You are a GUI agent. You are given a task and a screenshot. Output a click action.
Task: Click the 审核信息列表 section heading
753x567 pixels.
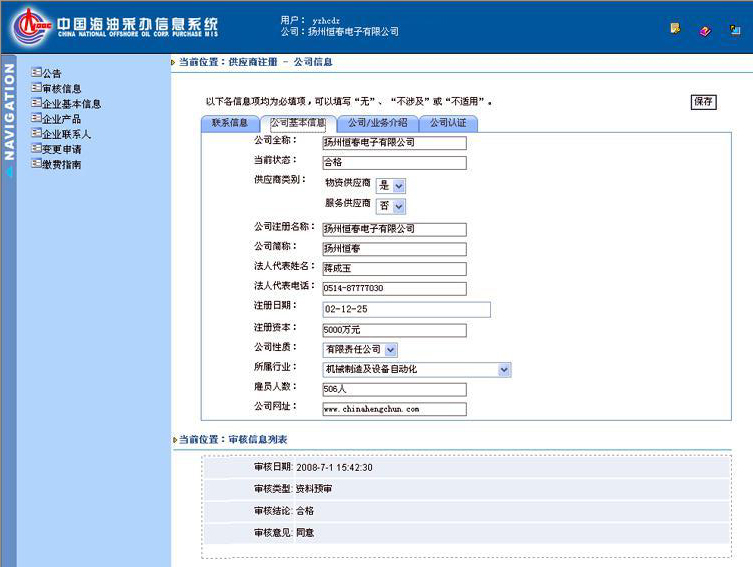click(x=258, y=439)
